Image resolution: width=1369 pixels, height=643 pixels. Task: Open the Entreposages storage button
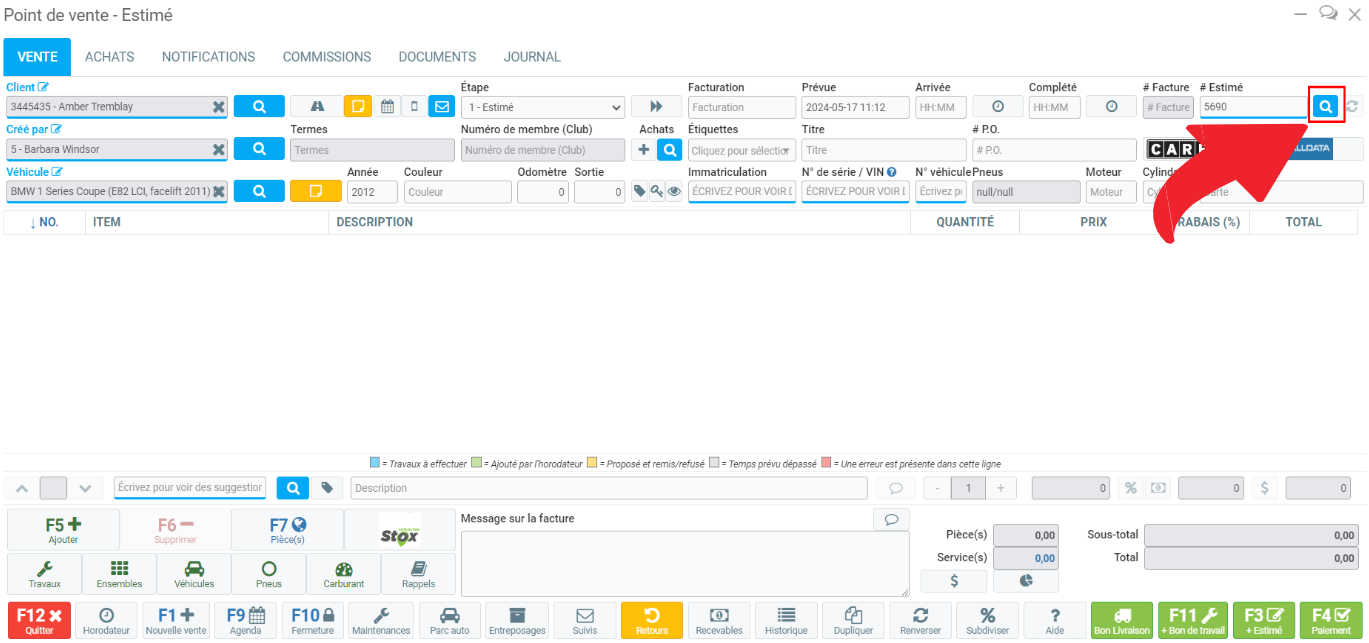coord(517,621)
